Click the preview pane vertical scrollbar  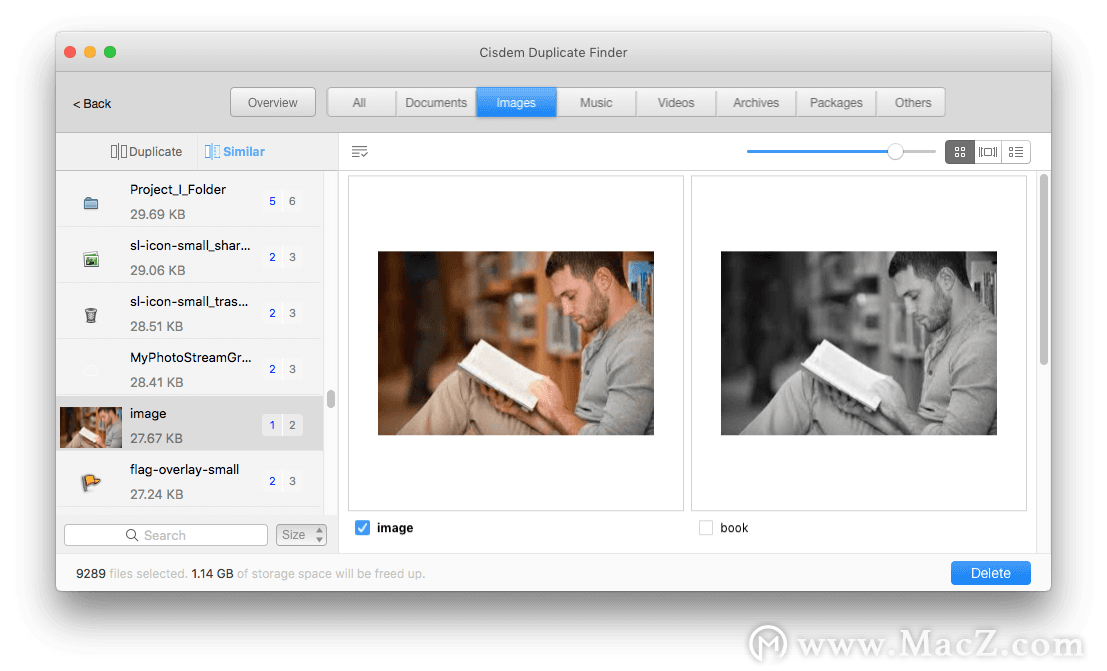click(1043, 270)
